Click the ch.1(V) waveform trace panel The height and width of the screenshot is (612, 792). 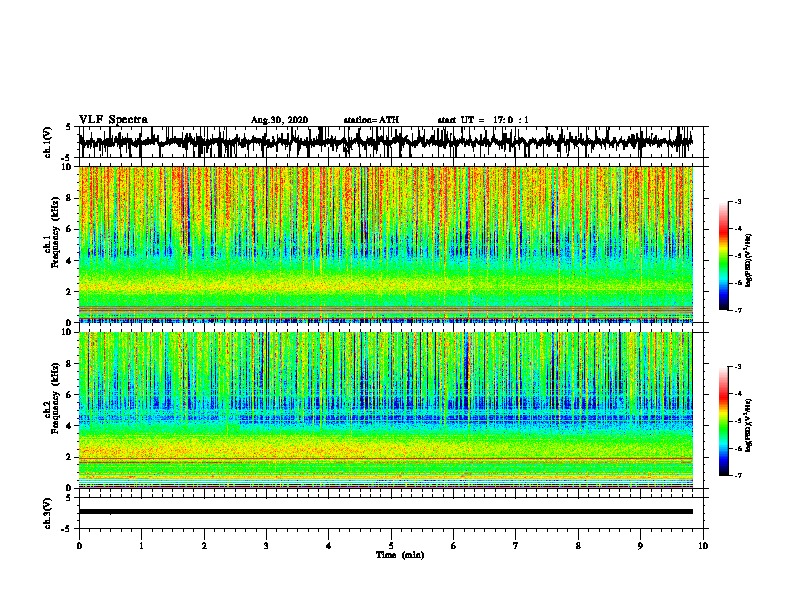point(393,142)
